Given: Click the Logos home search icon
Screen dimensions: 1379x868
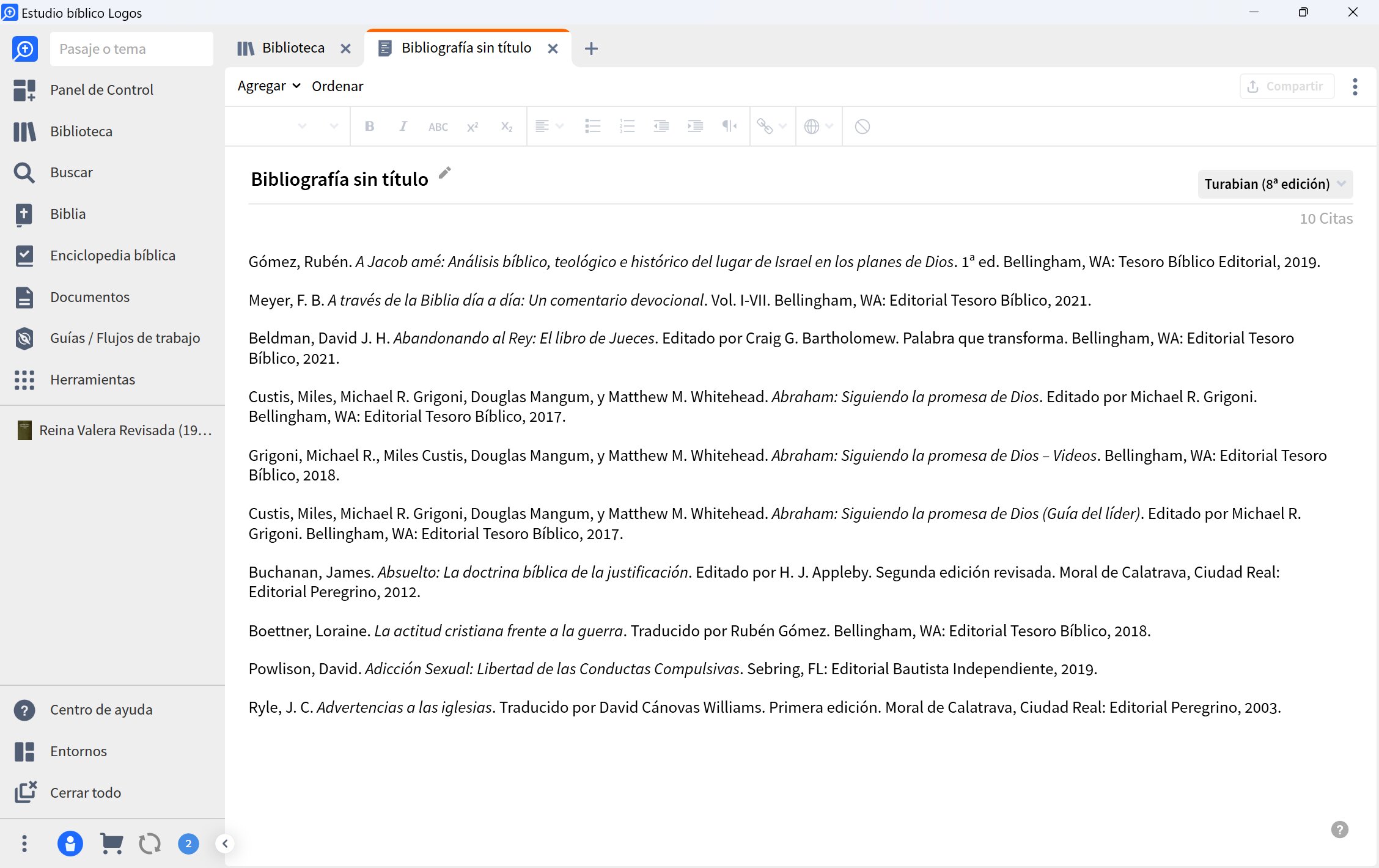Looking at the screenshot, I should [24, 49].
